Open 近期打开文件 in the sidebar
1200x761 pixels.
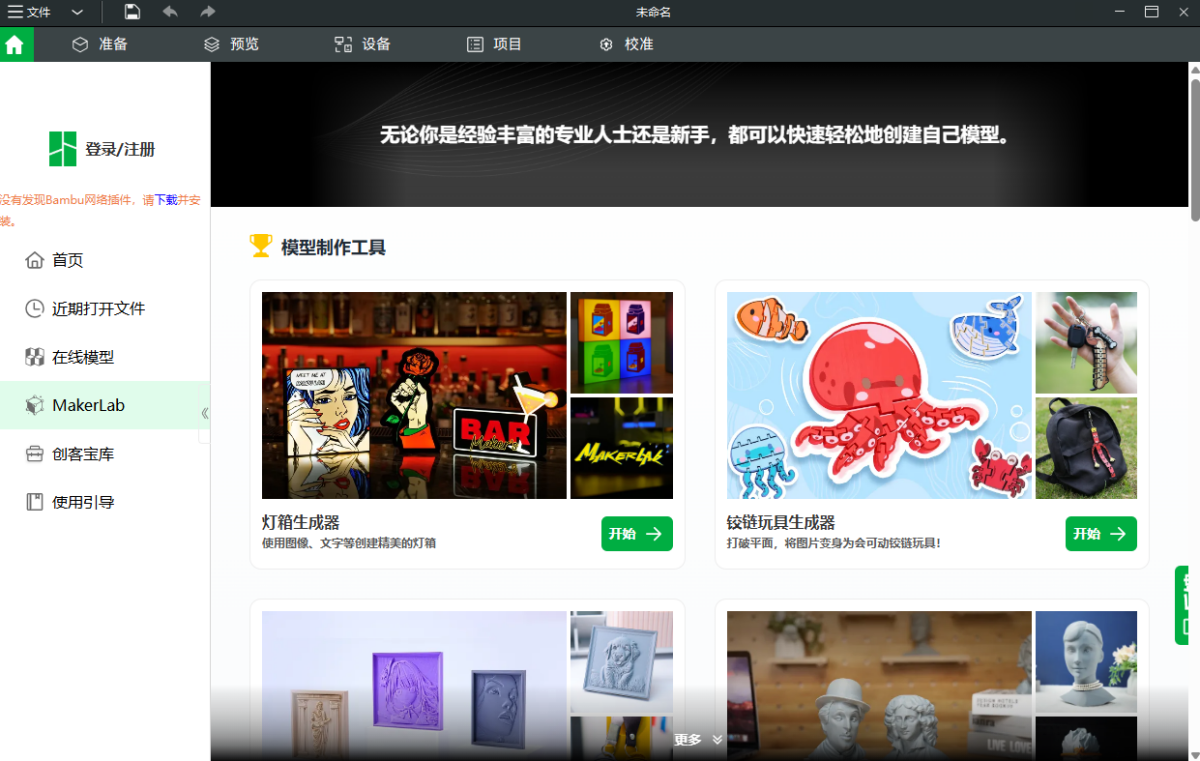pyautogui.click(x=104, y=309)
